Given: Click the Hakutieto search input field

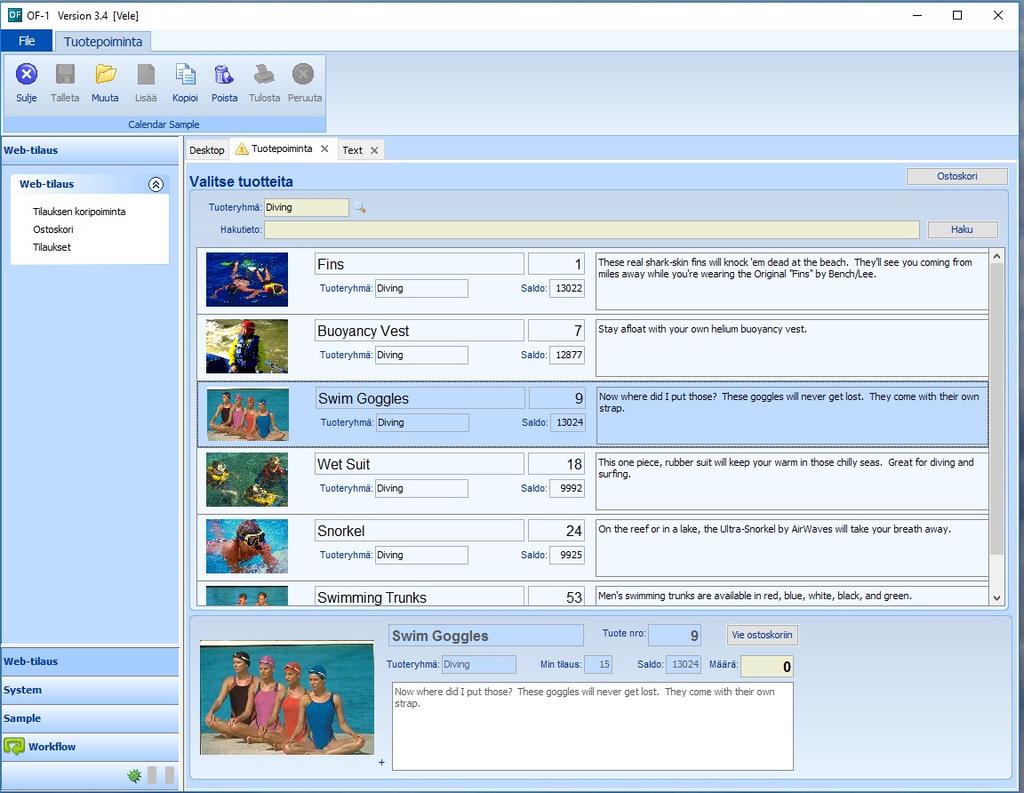Looking at the screenshot, I should (x=592, y=229).
